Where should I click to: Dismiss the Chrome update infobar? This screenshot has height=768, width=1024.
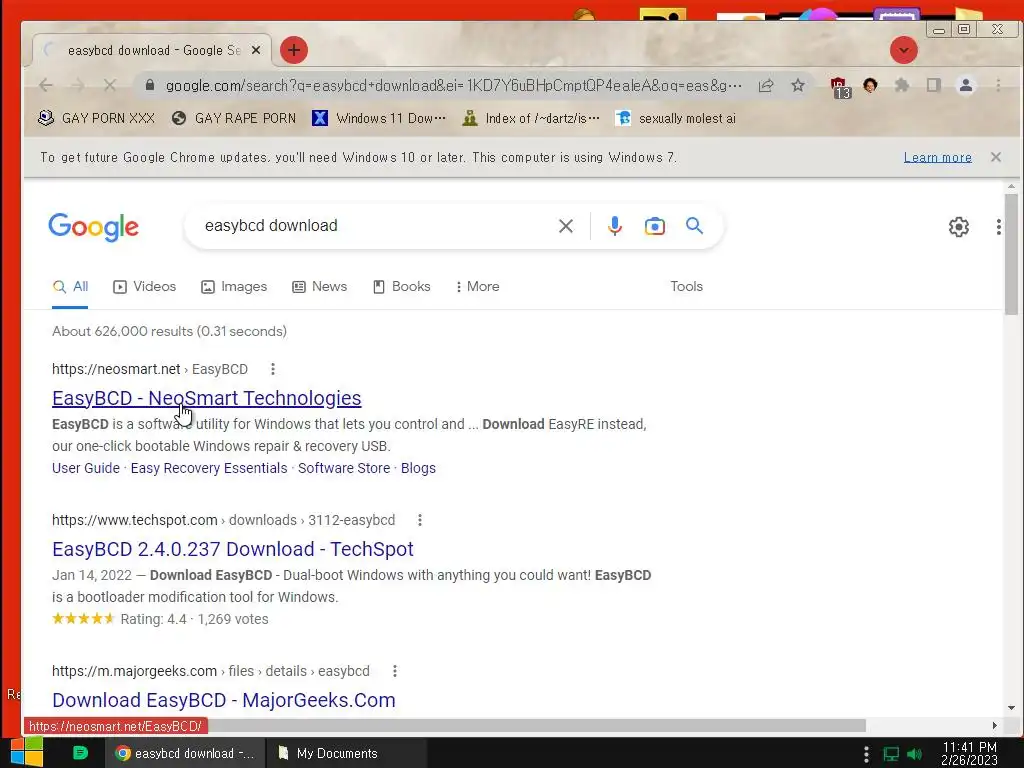[x=995, y=157]
